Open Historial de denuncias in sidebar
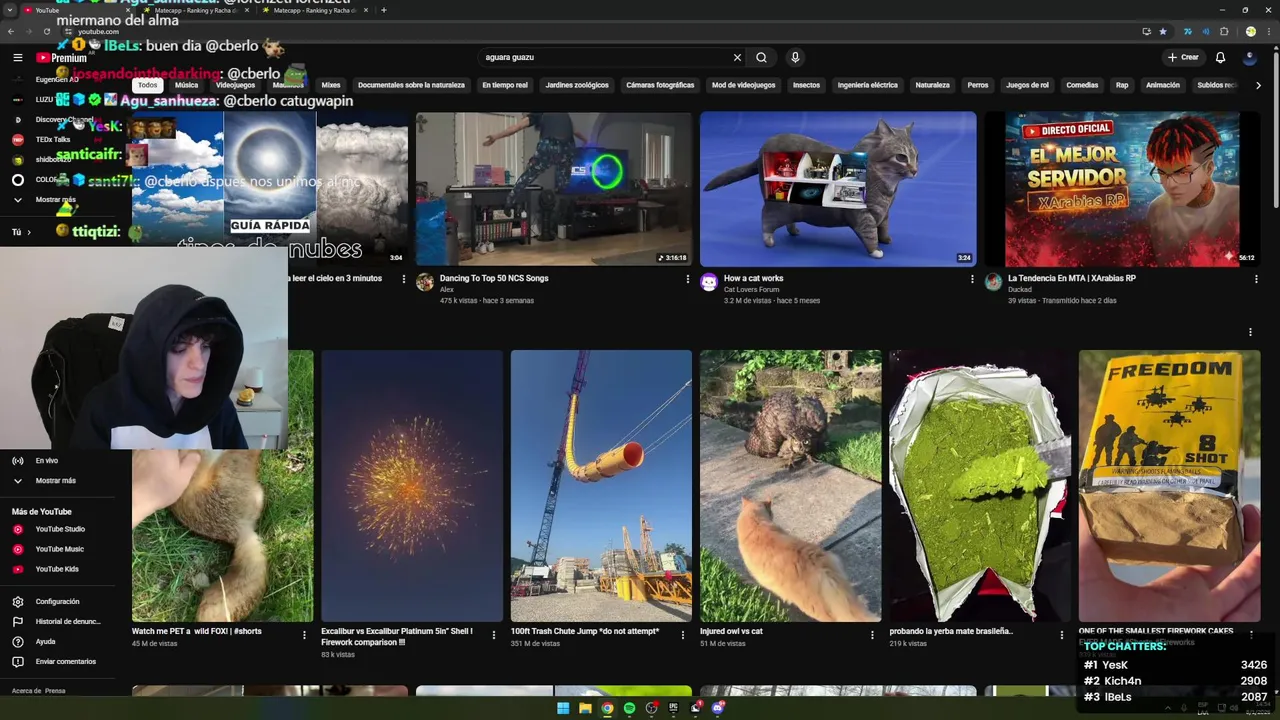The height and width of the screenshot is (720, 1280). (x=68, y=621)
